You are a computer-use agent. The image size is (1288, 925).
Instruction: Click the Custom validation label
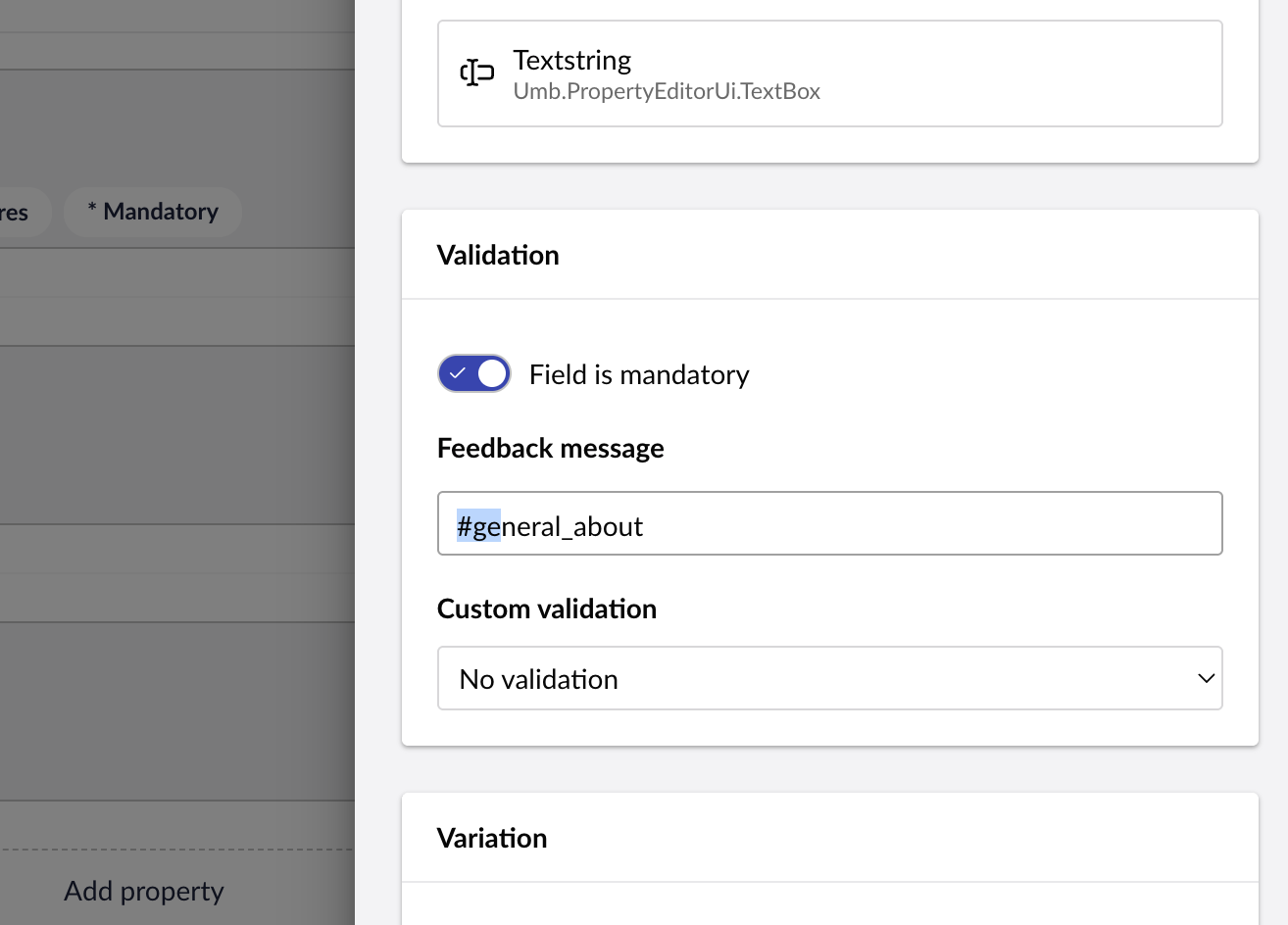point(546,609)
